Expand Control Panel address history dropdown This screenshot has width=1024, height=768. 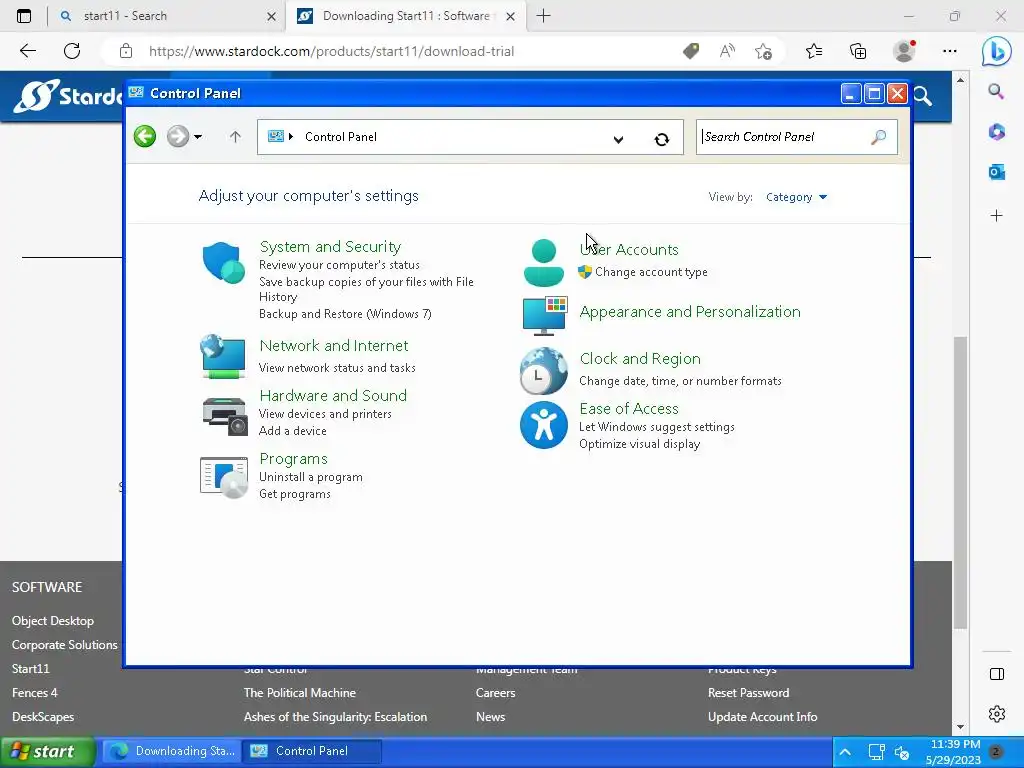click(x=618, y=139)
